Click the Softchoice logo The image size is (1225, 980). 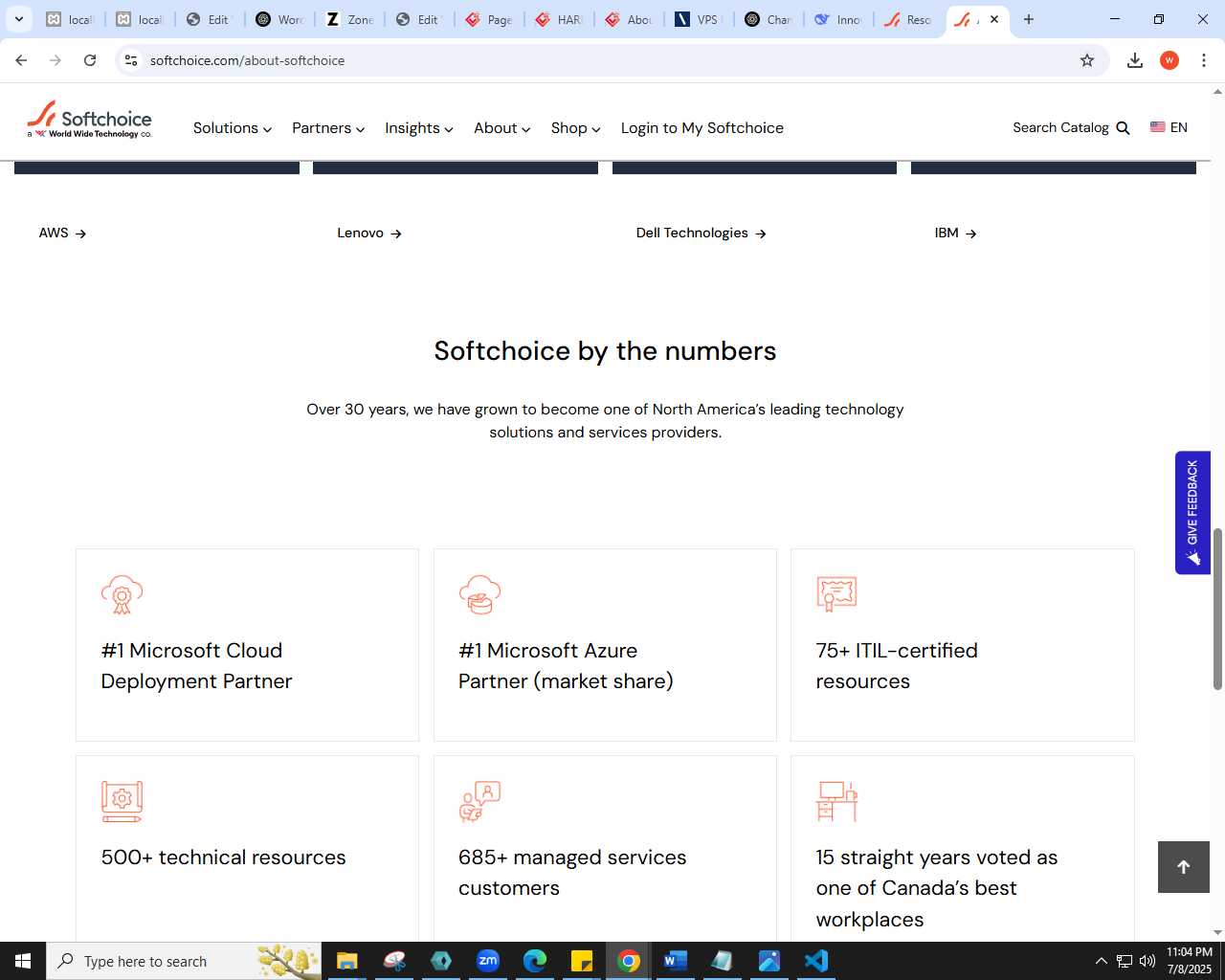point(89,120)
